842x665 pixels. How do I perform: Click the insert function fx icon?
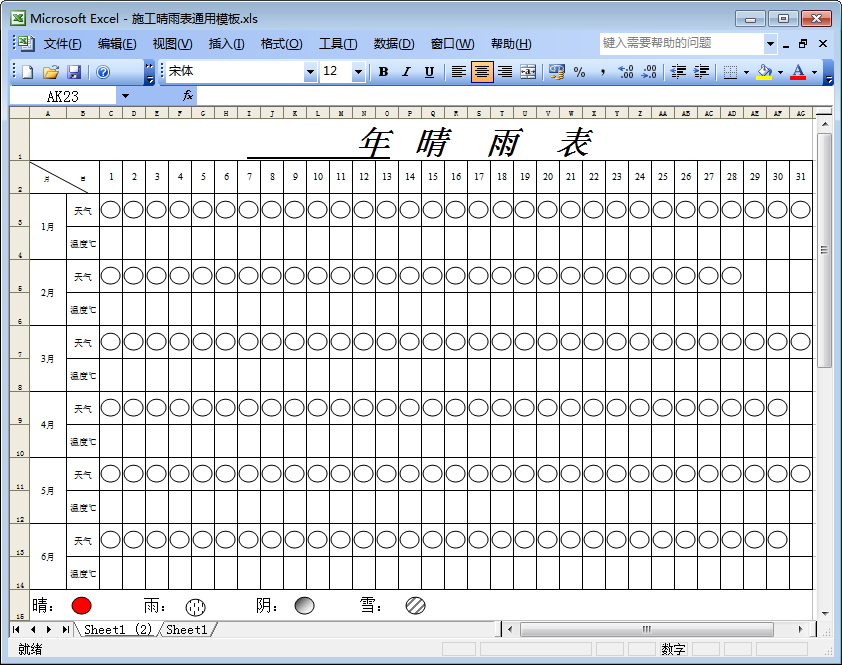point(187,96)
